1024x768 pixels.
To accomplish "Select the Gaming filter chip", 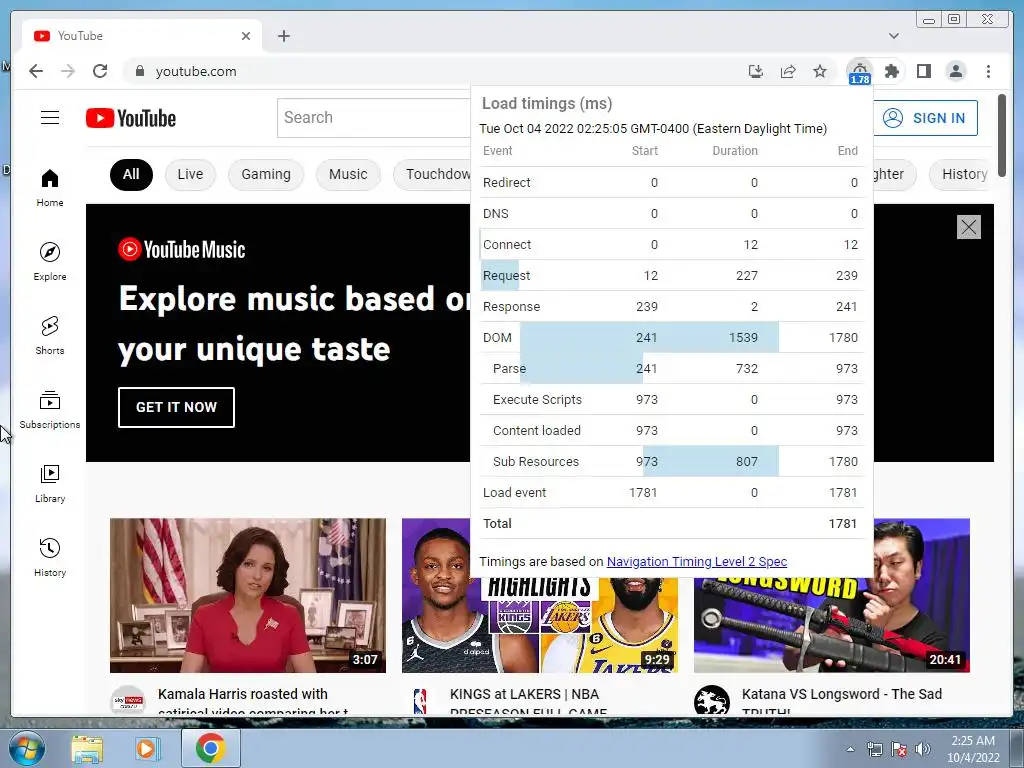I will pyautogui.click(x=266, y=174).
